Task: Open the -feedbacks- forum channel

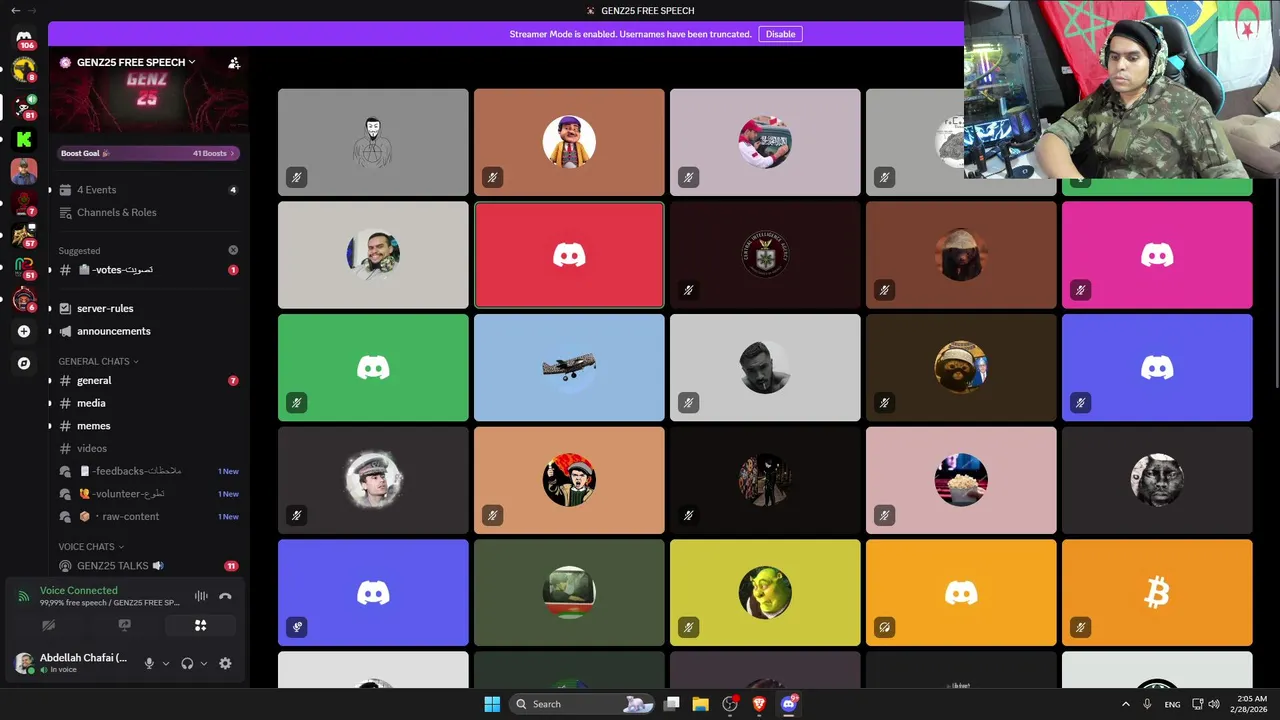Action: tap(148, 471)
